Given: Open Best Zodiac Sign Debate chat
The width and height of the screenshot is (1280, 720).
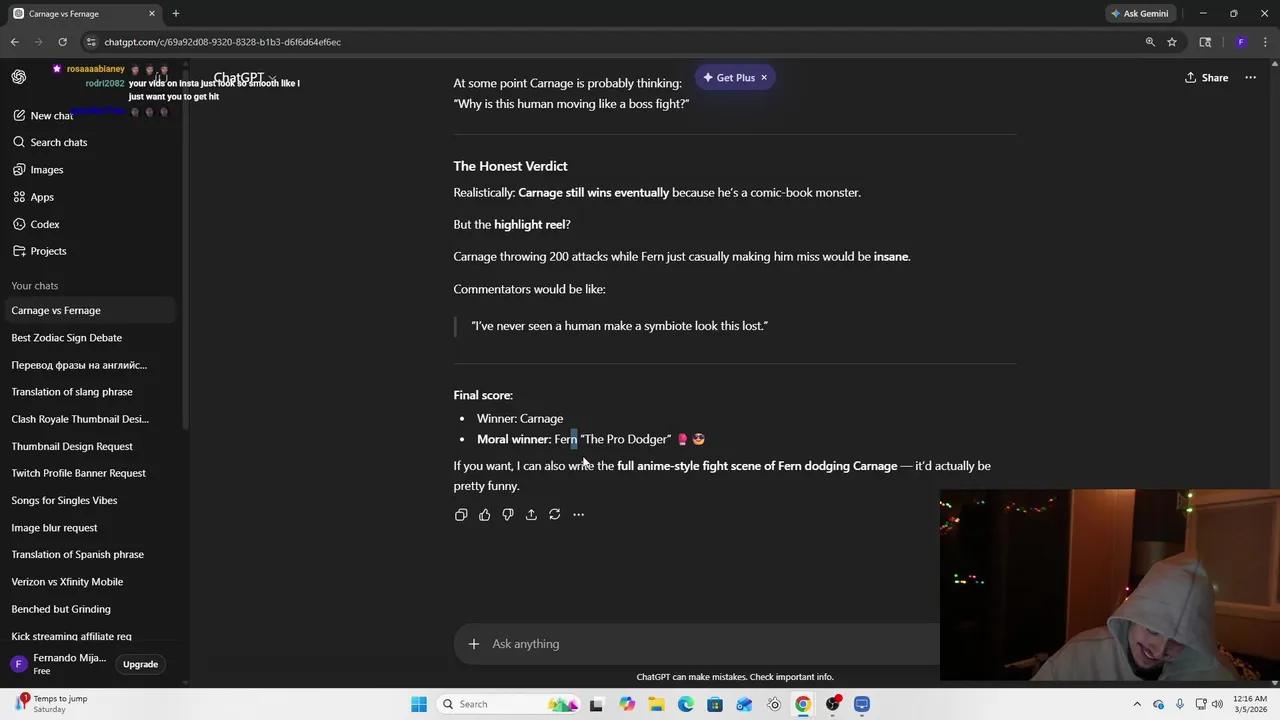Looking at the screenshot, I should click(x=88, y=338).
